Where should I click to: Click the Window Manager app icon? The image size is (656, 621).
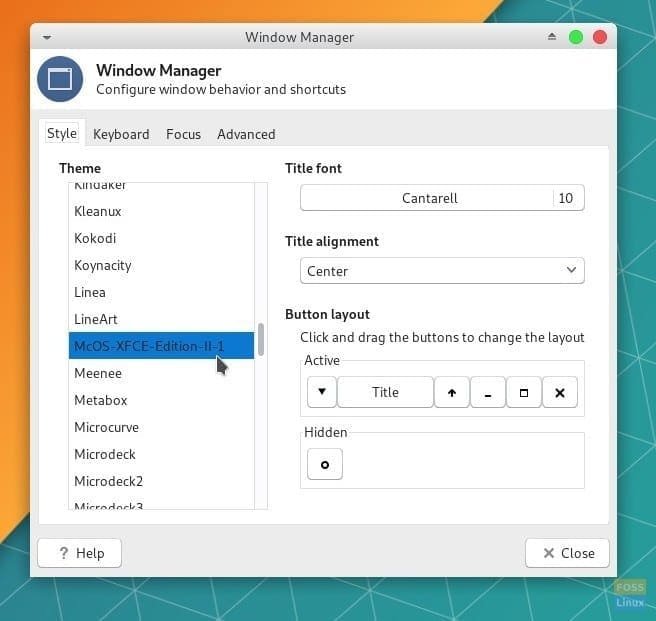tap(60, 79)
